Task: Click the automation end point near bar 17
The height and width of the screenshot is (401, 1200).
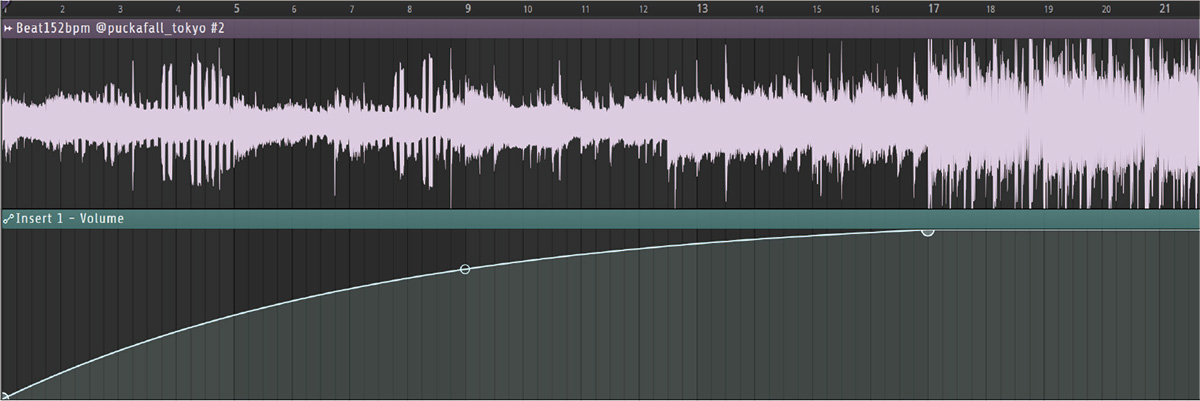Action: [927, 231]
